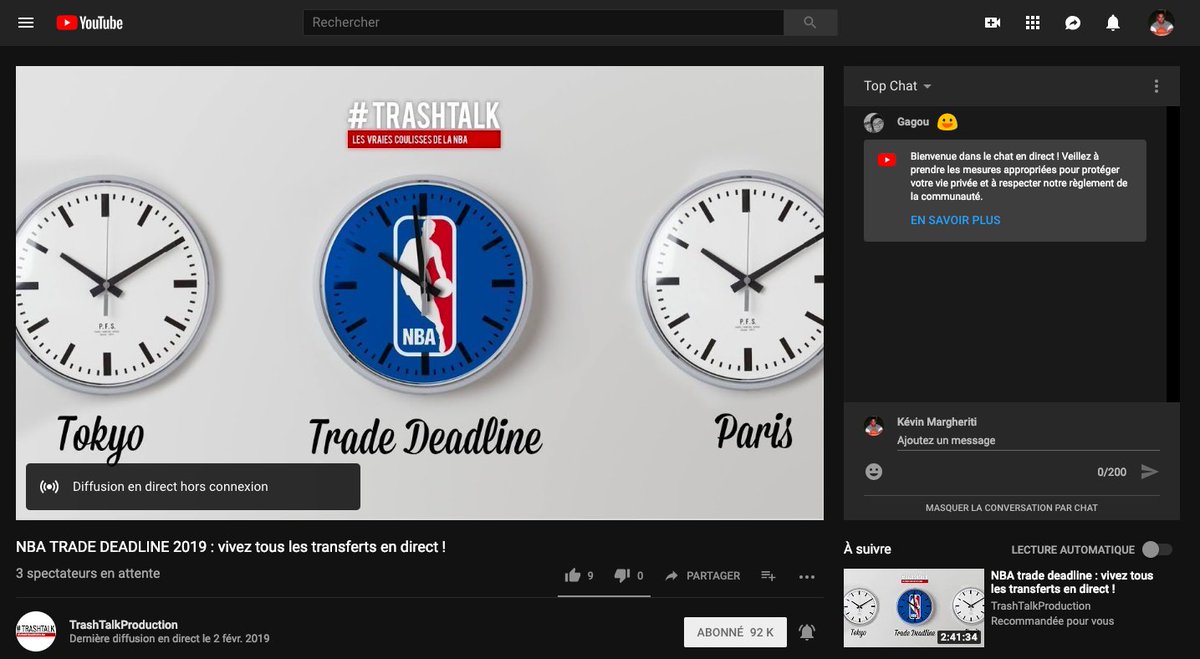Screen dimensions: 1200x659
Task: Open the suggested NBA trade deadline thumbnail
Action: pyautogui.click(x=914, y=607)
